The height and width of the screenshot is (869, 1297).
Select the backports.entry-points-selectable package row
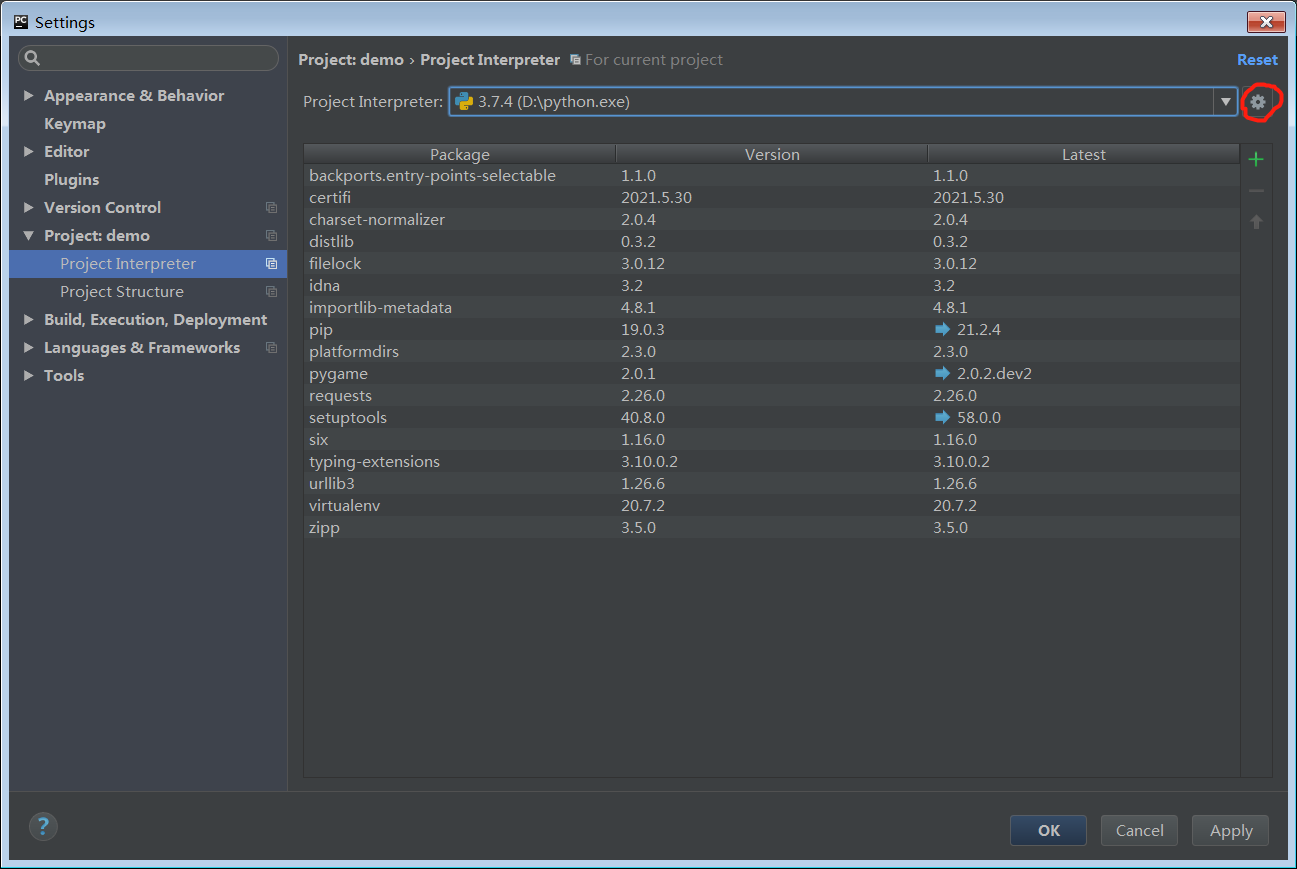pos(772,176)
